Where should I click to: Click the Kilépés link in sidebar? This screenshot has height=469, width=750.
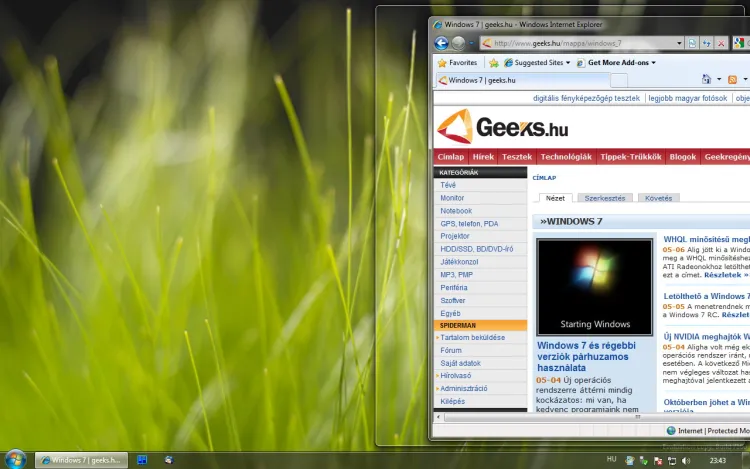tap(452, 401)
